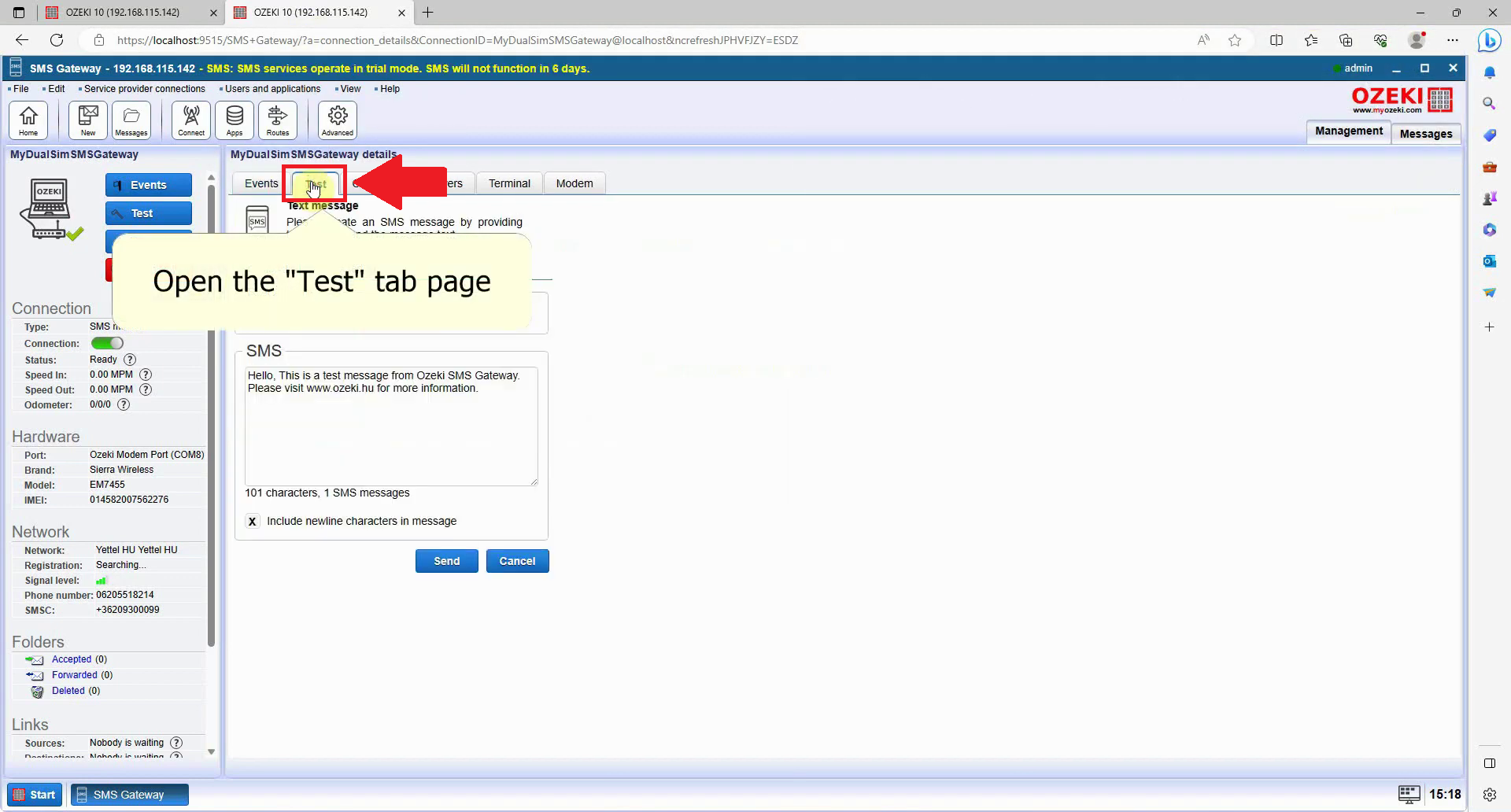This screenshot has width=1511, height=812.
Task: Open a new browser tab
Action: pyautogui.click(x=428, y=13)
